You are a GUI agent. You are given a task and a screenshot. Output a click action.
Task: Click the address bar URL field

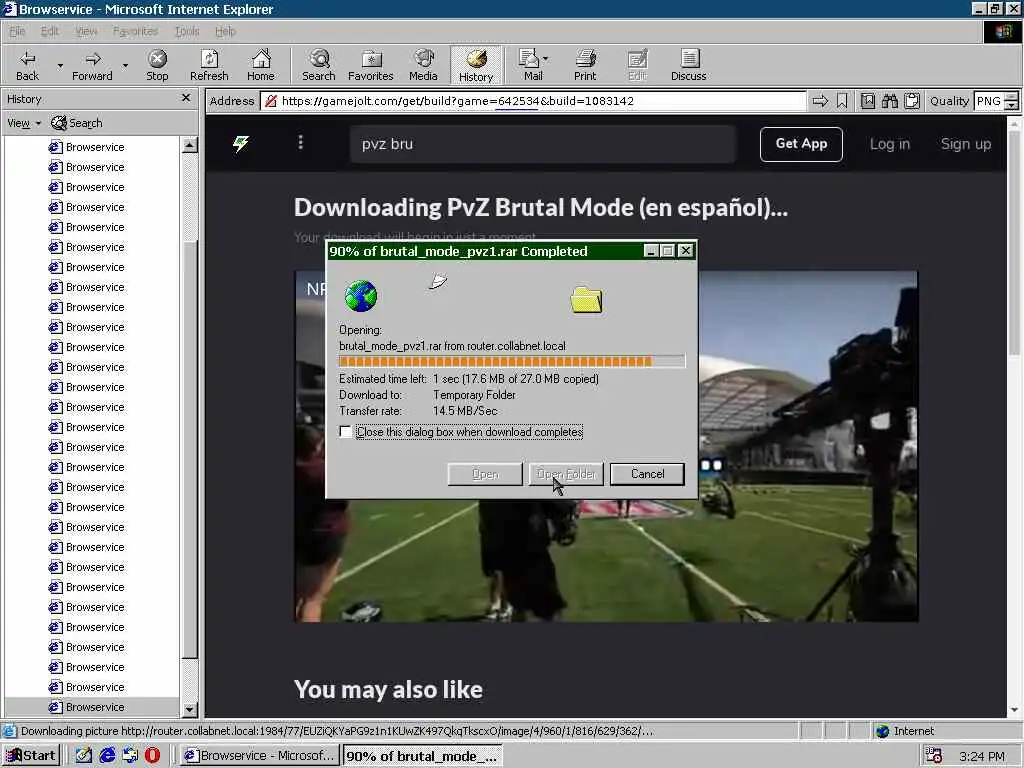(x=534, y=101)
